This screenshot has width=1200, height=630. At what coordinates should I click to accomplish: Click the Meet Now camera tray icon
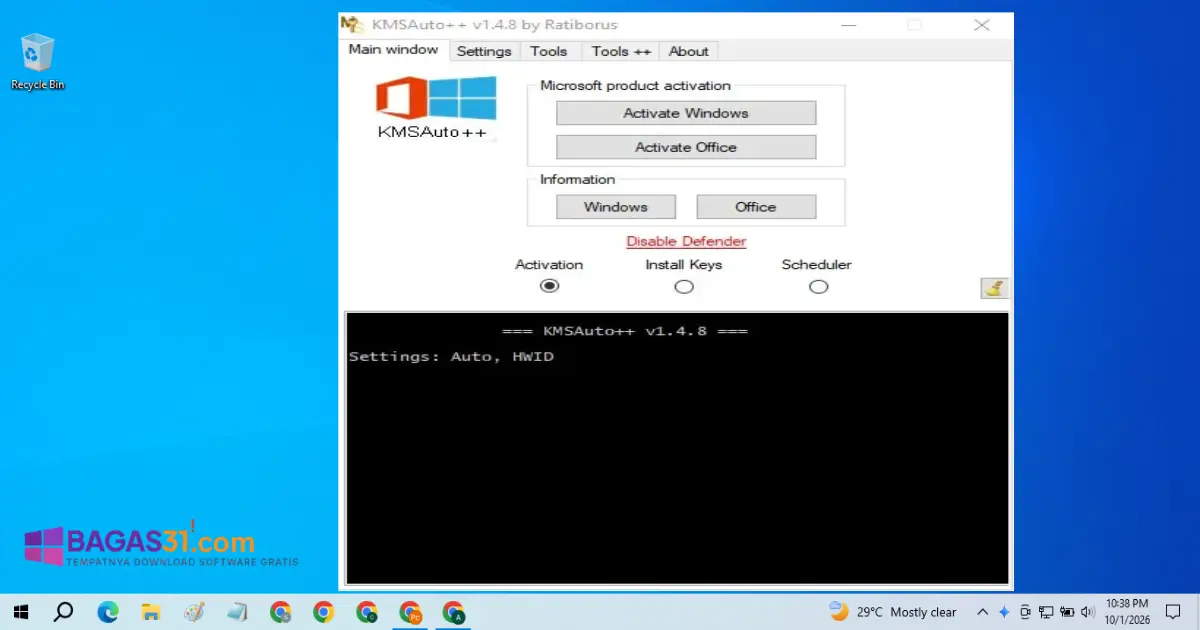click(1025, 612)
